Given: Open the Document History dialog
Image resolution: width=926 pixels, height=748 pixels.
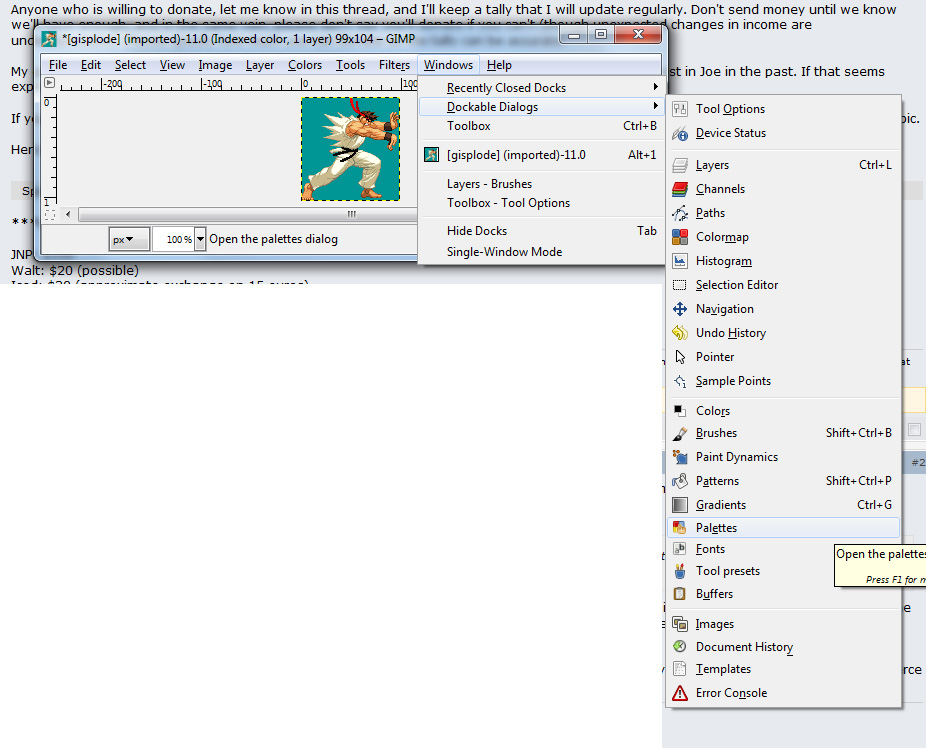Looking at the screenshot, I should pos(783,647).
